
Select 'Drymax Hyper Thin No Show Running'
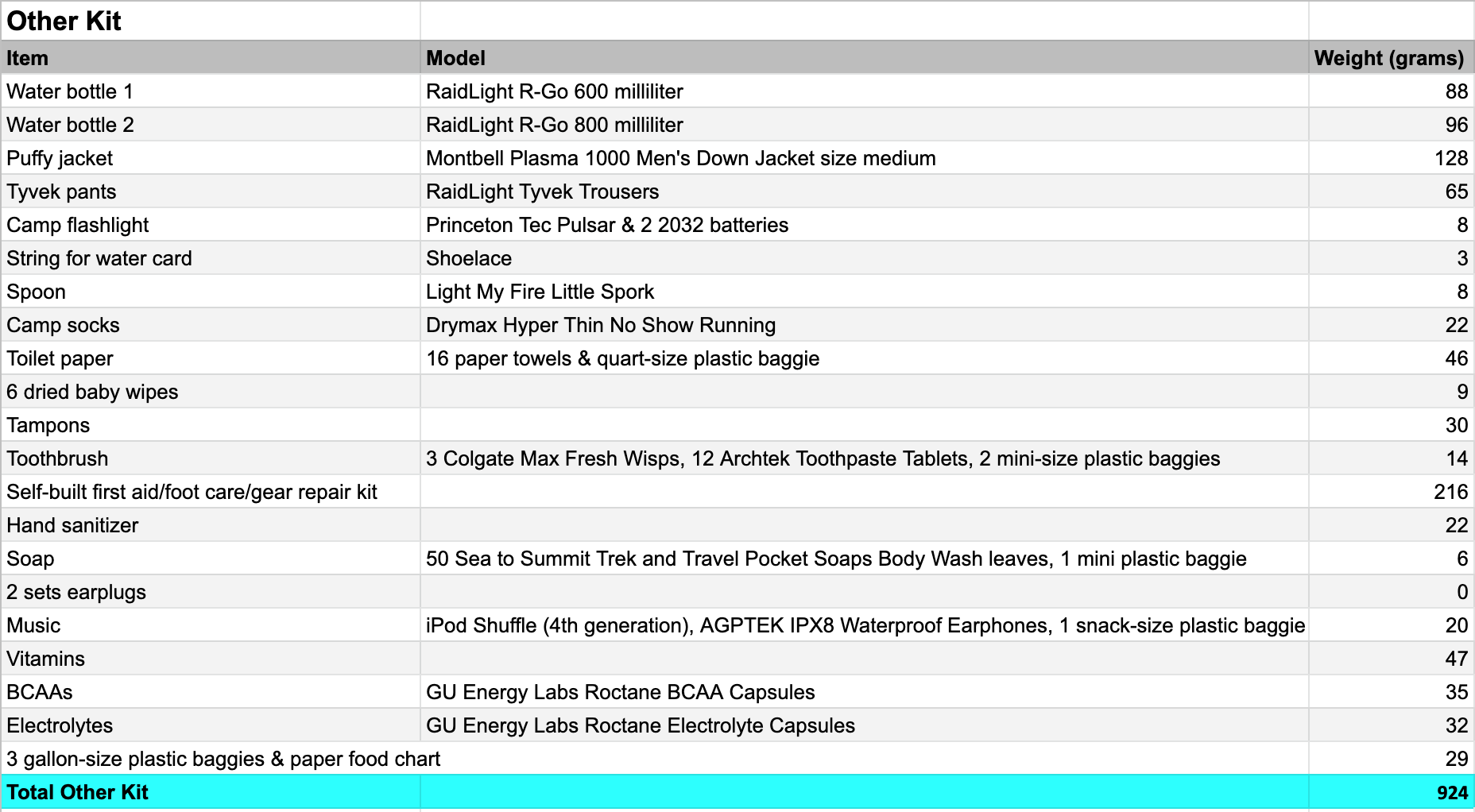click(864, 325)
